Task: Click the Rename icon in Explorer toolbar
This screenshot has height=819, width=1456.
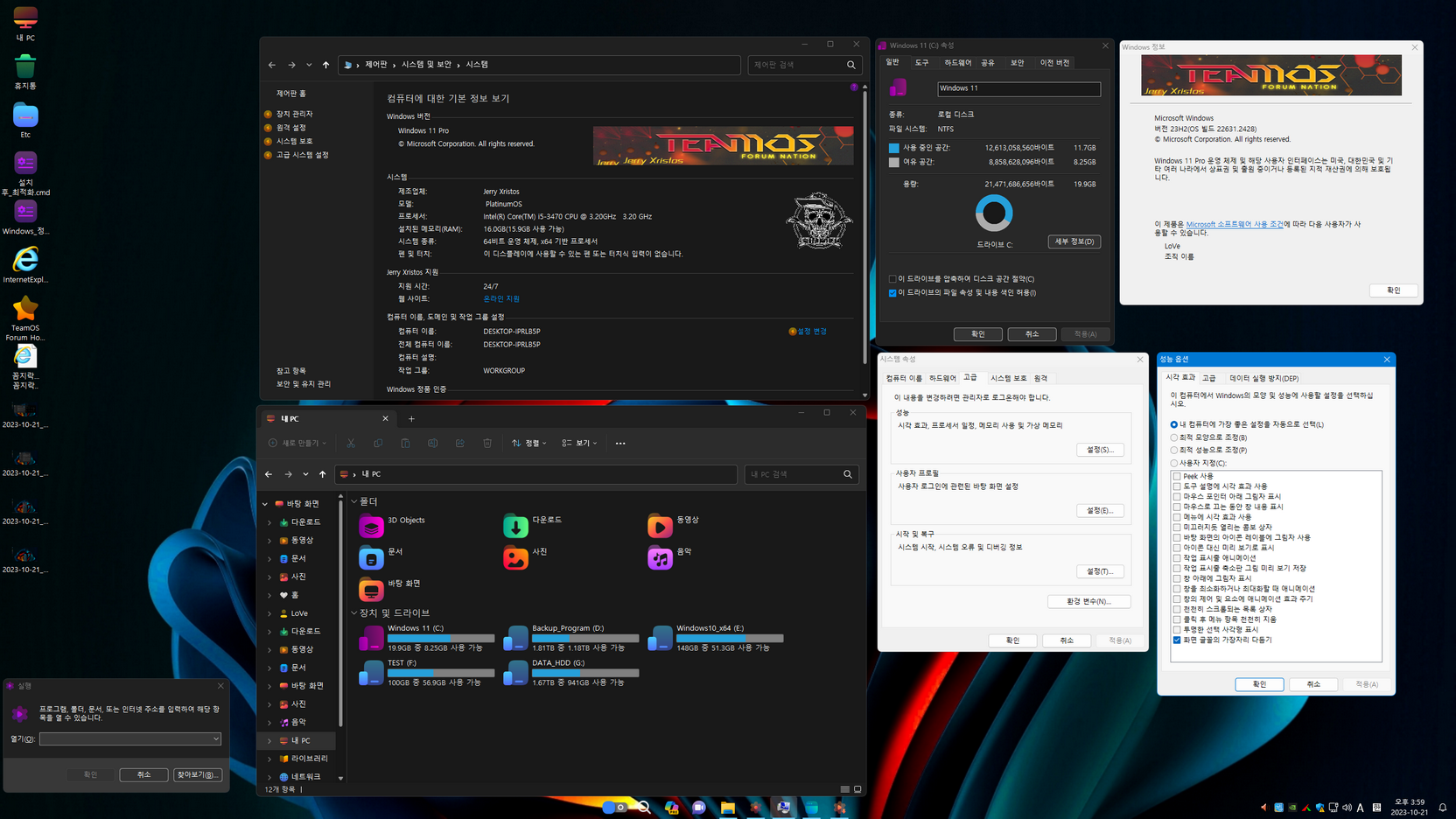Action: (433, 443)
